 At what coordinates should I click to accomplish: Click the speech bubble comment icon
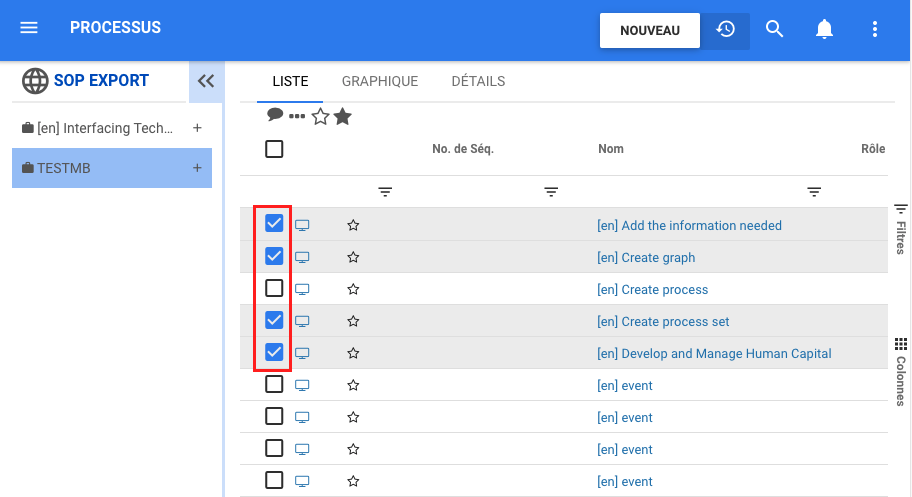pos(275,115)
